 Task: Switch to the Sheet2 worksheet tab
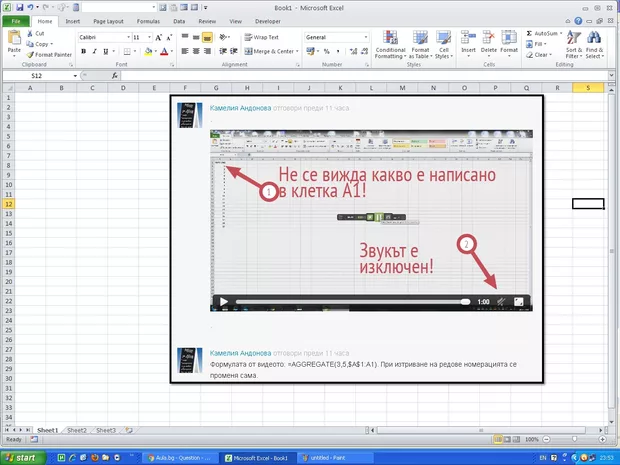(x=76, y=430)
